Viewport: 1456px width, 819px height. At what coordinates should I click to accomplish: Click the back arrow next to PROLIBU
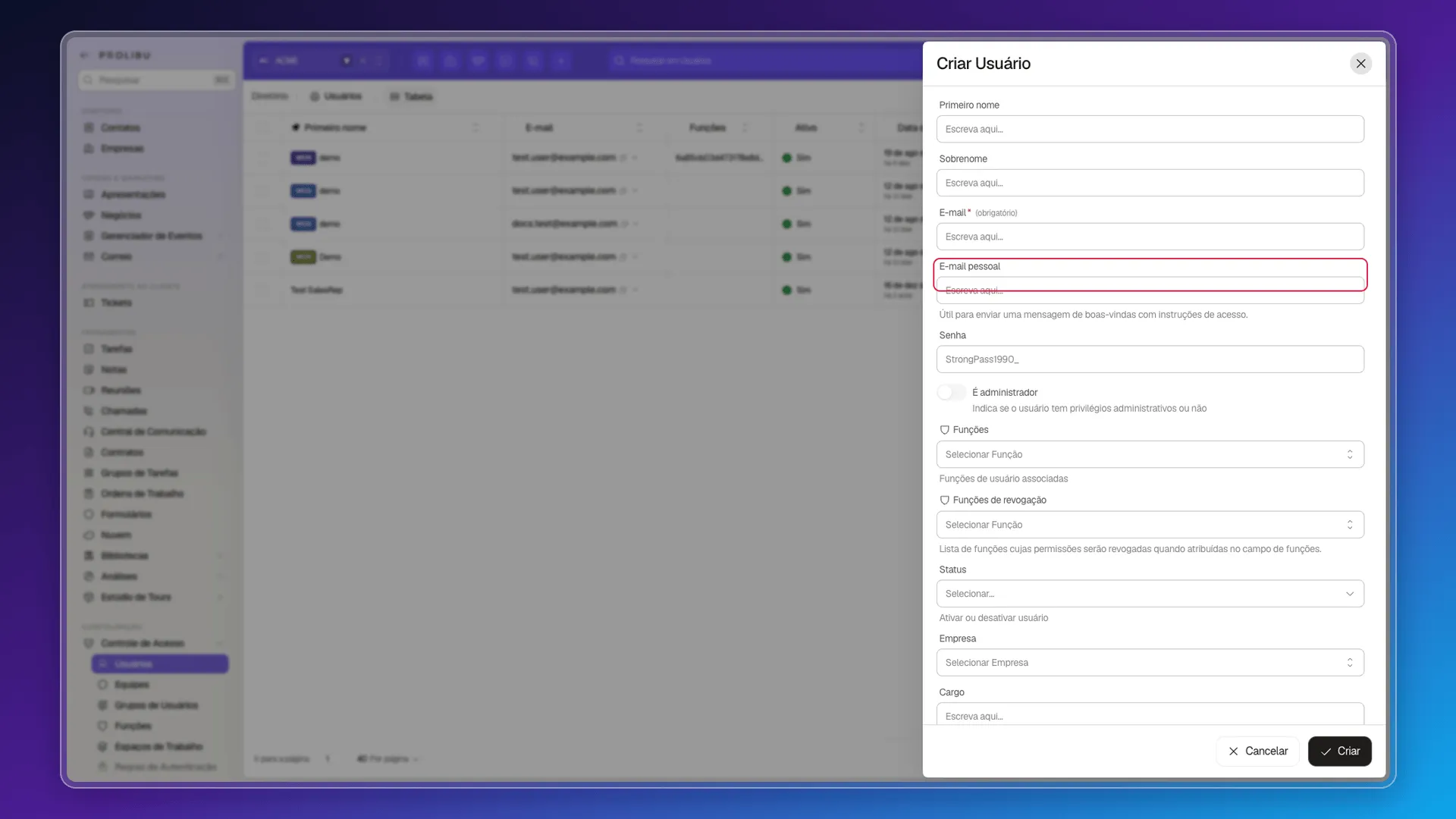(84, 55)
